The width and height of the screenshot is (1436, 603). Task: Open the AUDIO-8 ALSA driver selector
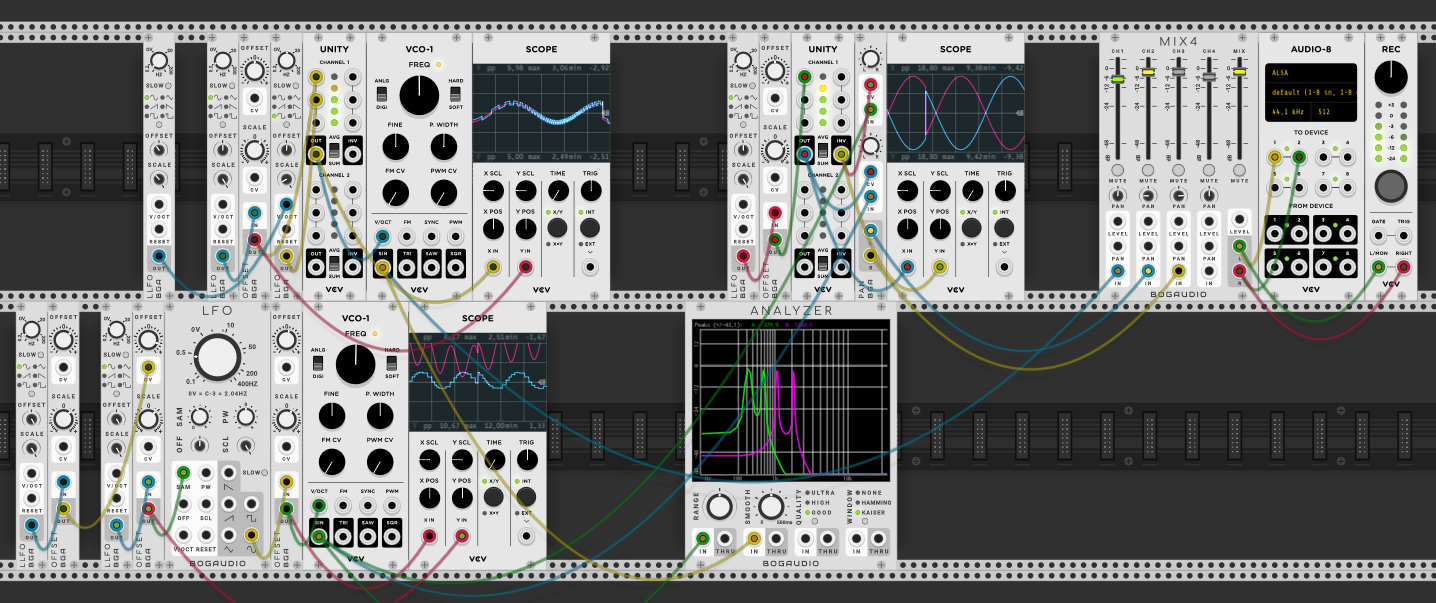point(1311,73)
